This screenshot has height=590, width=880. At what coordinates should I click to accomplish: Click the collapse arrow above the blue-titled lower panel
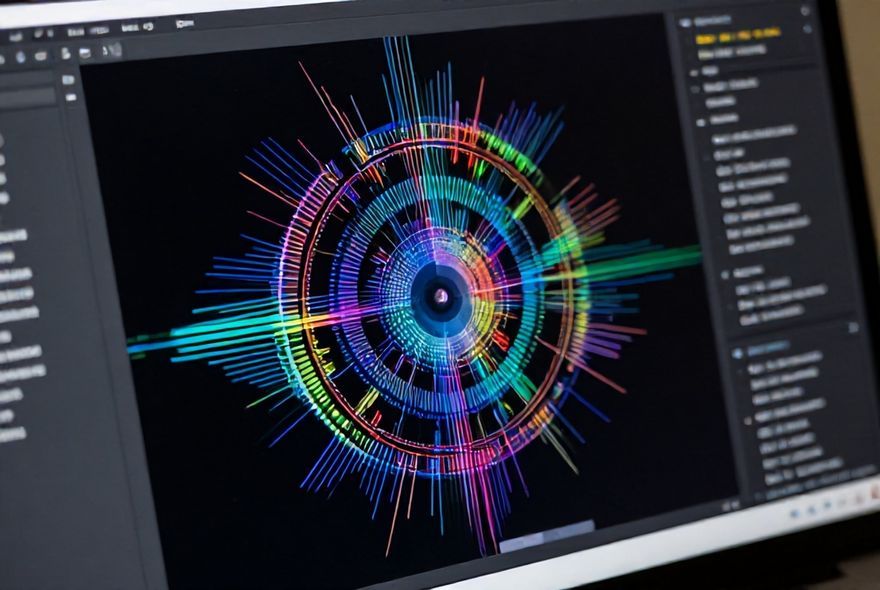851,326
